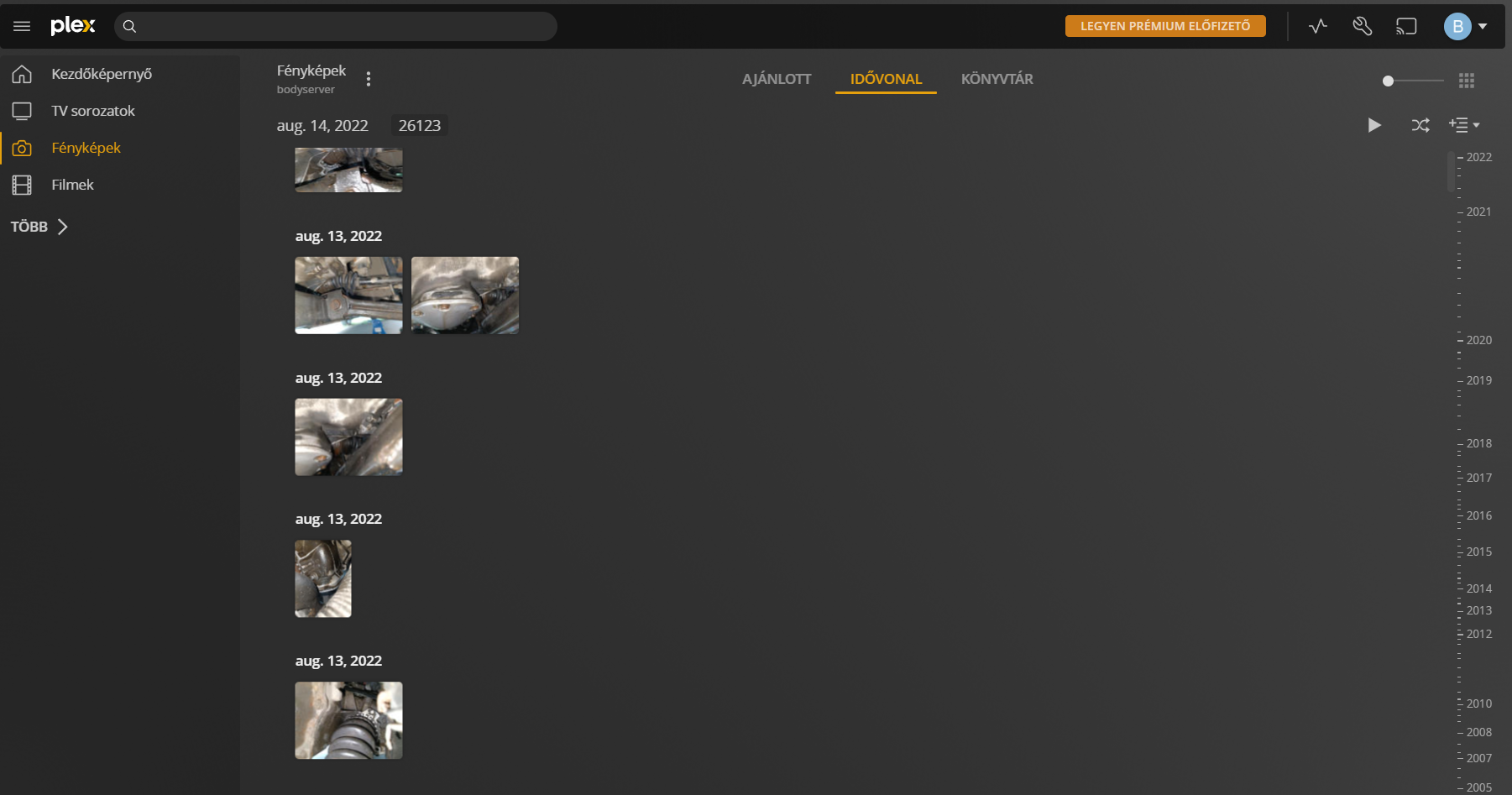
Task: Click the camera icon in sidebar
Action: point(22,148)
